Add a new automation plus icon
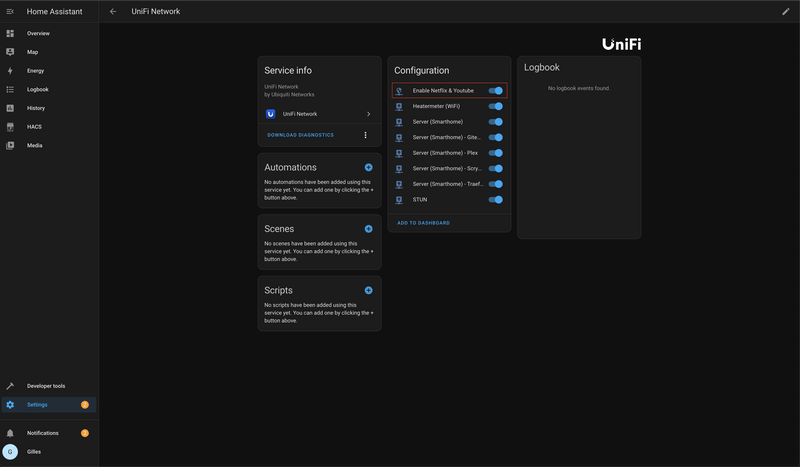The width and height of the screenshot is (800, 467). pyautogui.click(x=368, y=167)
